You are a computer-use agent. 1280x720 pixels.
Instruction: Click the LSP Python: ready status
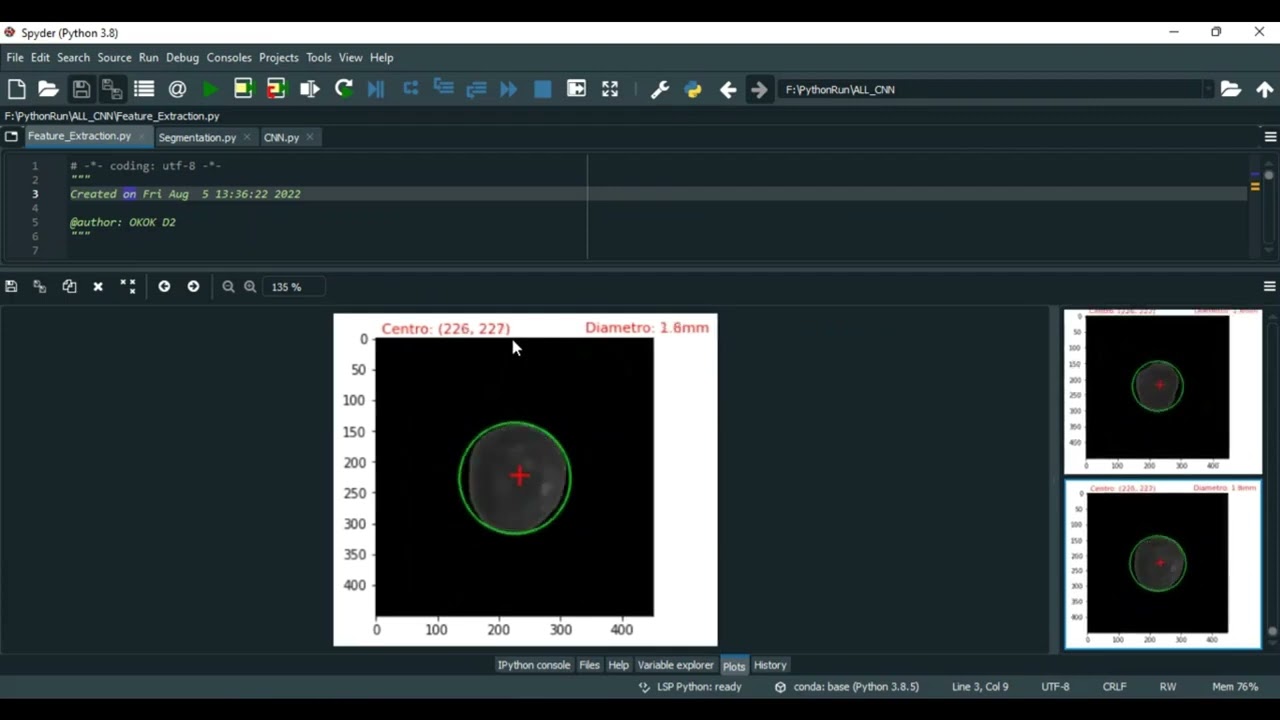pyautogui.click(x=690, y=687)
